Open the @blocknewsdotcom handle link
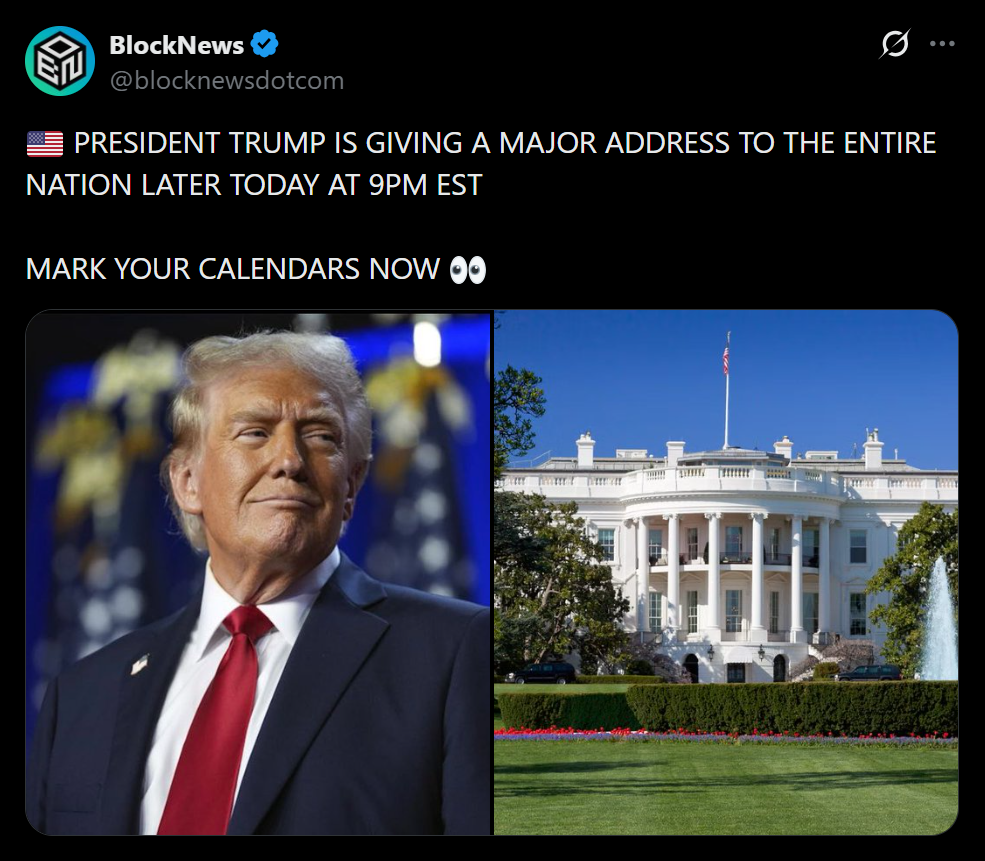 pos(227,80)
